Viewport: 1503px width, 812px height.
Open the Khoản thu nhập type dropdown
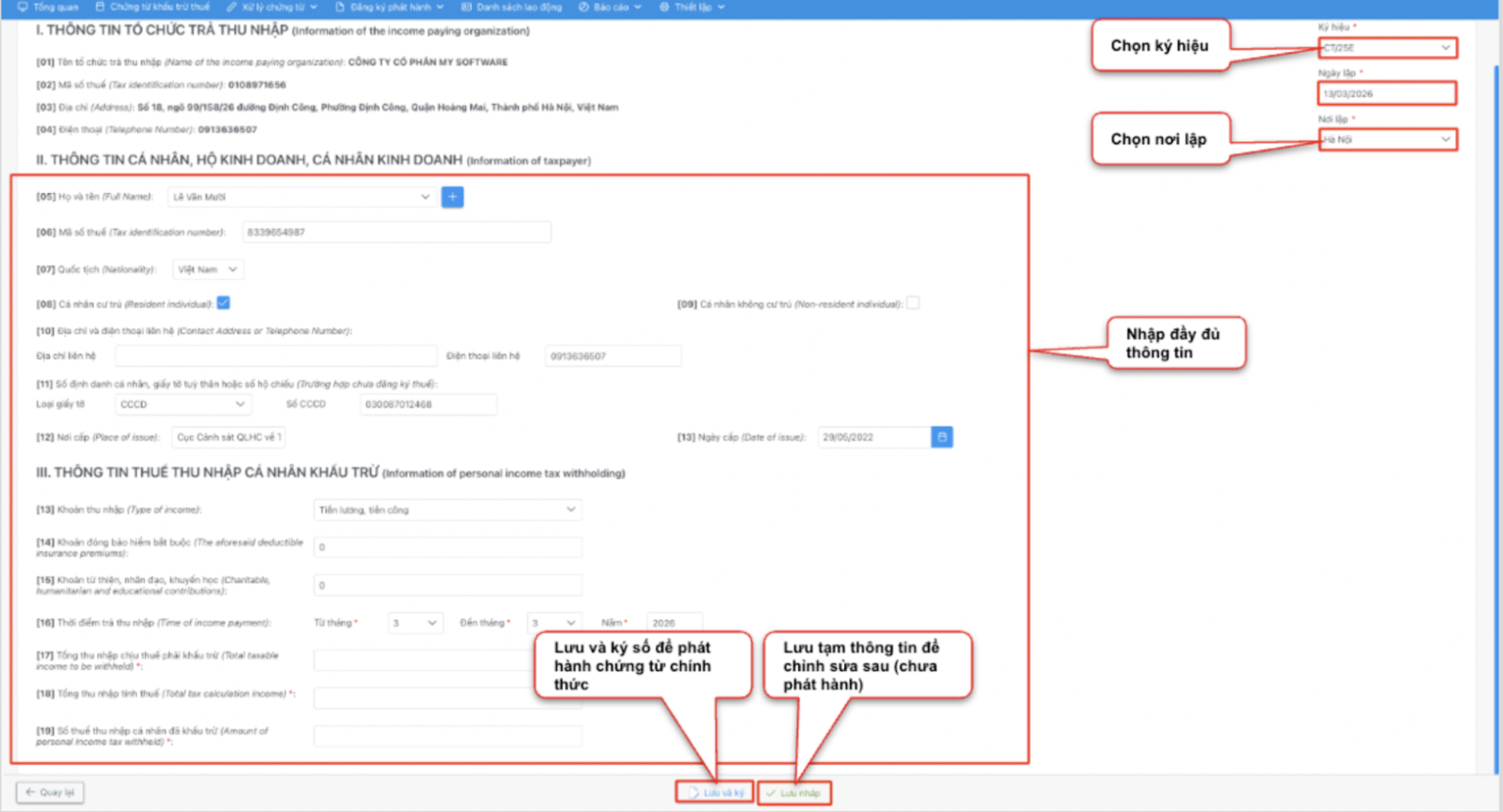tap(447, 510)
